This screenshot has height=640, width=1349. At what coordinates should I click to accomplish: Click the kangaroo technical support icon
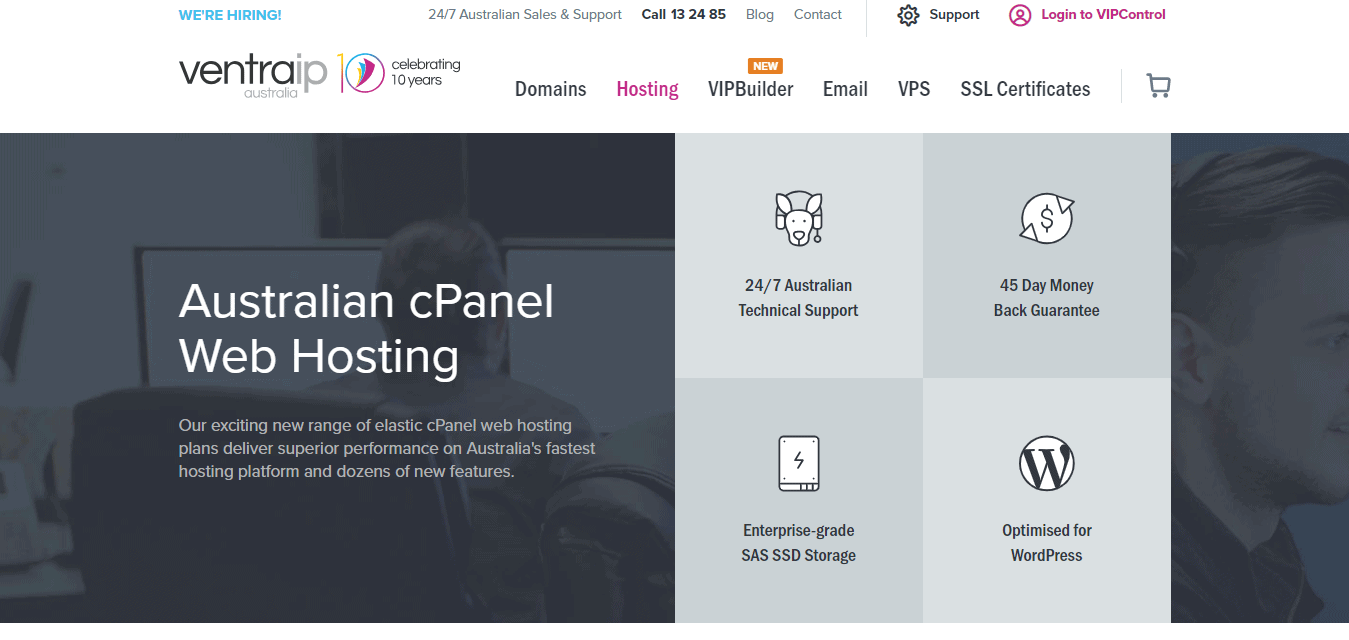coord(798,218)
